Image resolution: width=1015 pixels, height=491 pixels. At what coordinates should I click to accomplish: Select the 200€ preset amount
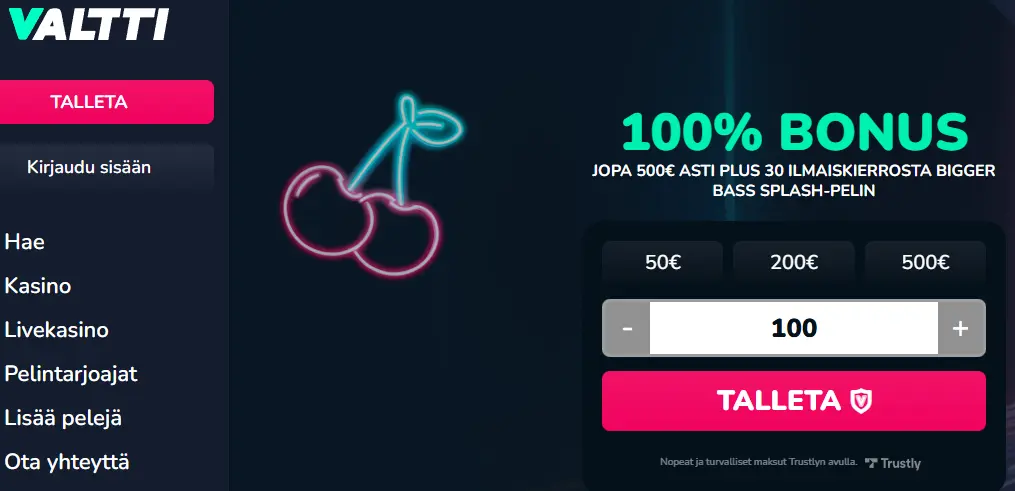[x=794, y=262]
